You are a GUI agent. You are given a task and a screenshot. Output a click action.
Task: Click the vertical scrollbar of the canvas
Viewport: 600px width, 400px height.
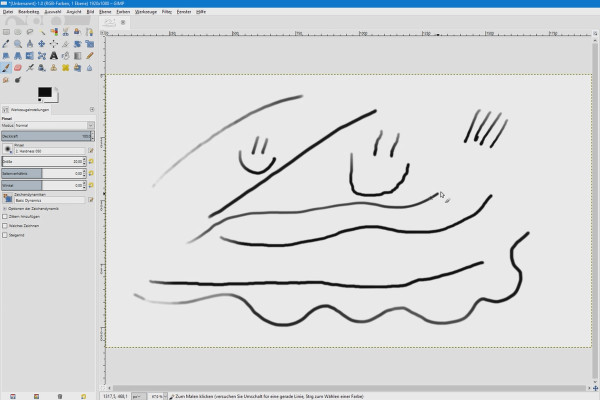595,209
